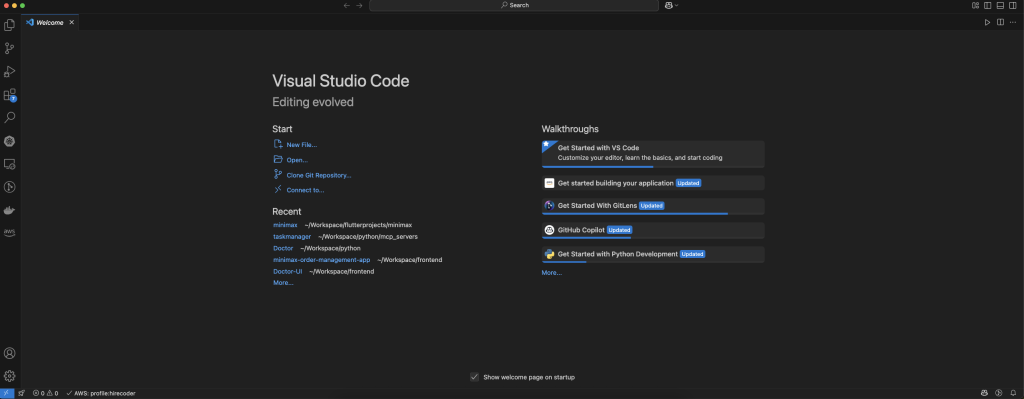
Task: Toggle the bottom panel layout button
Action: [1000, 5]
